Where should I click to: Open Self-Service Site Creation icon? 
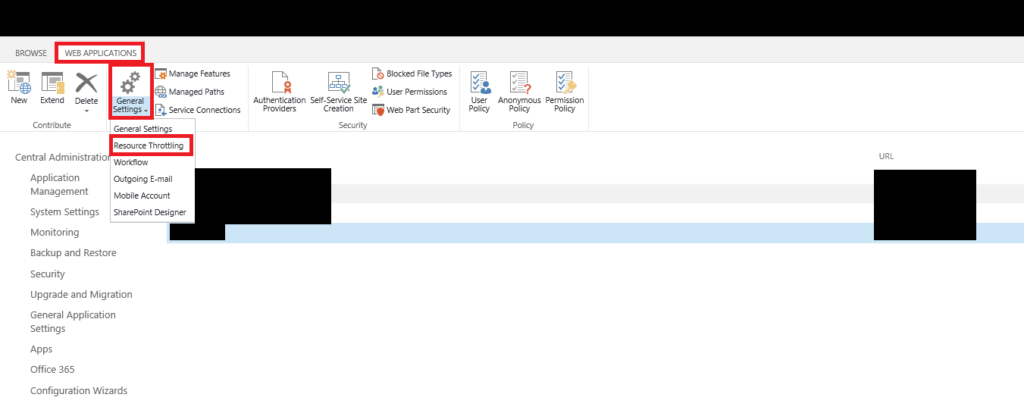[x=338, y=82]
